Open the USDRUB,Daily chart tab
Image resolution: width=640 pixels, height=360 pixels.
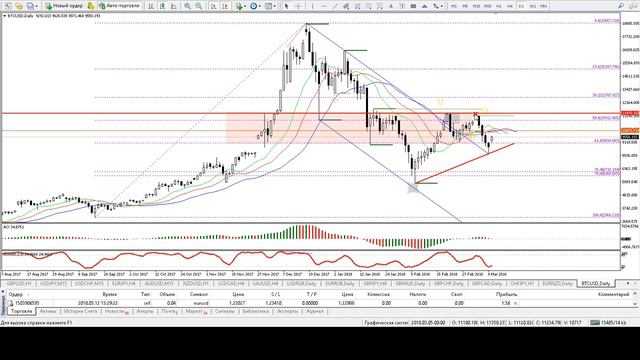click(x=301, y=283)
